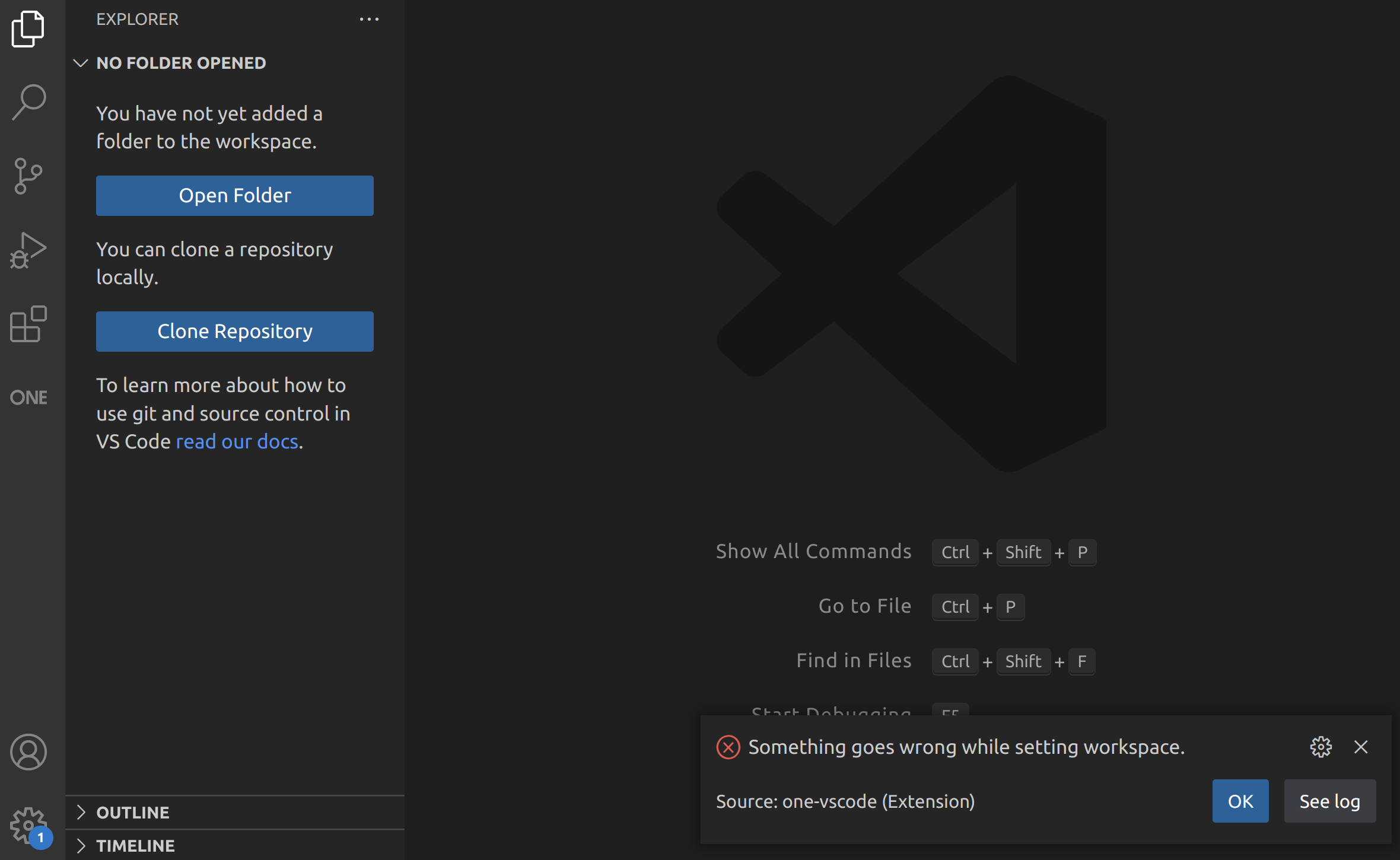Screen dimensions: 1400x860
Task: Open See log for the extension error
Action: (1329, 801)
